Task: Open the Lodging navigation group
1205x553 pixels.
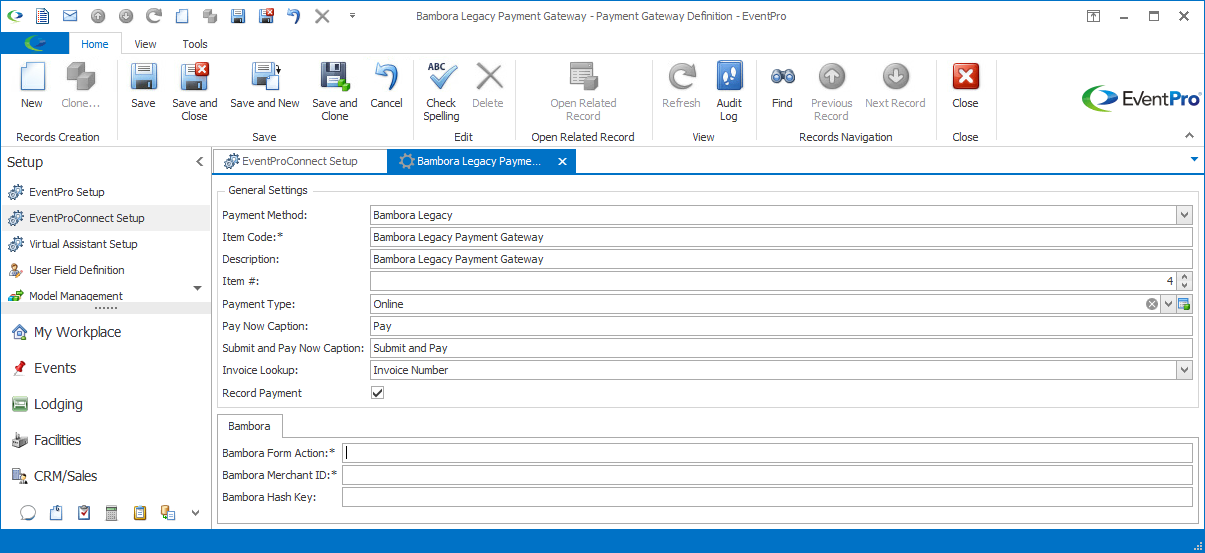Action: [x=106, y=404]
